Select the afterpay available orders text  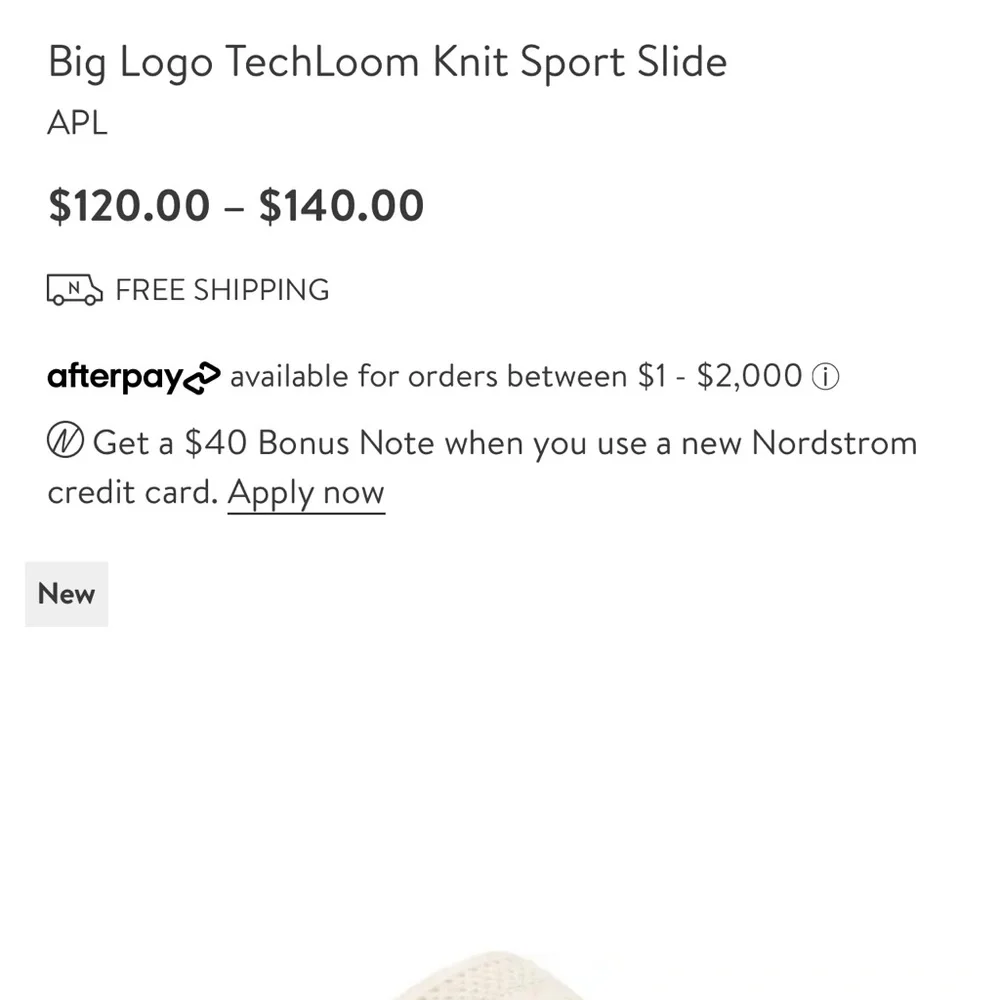tap(515, 376)
